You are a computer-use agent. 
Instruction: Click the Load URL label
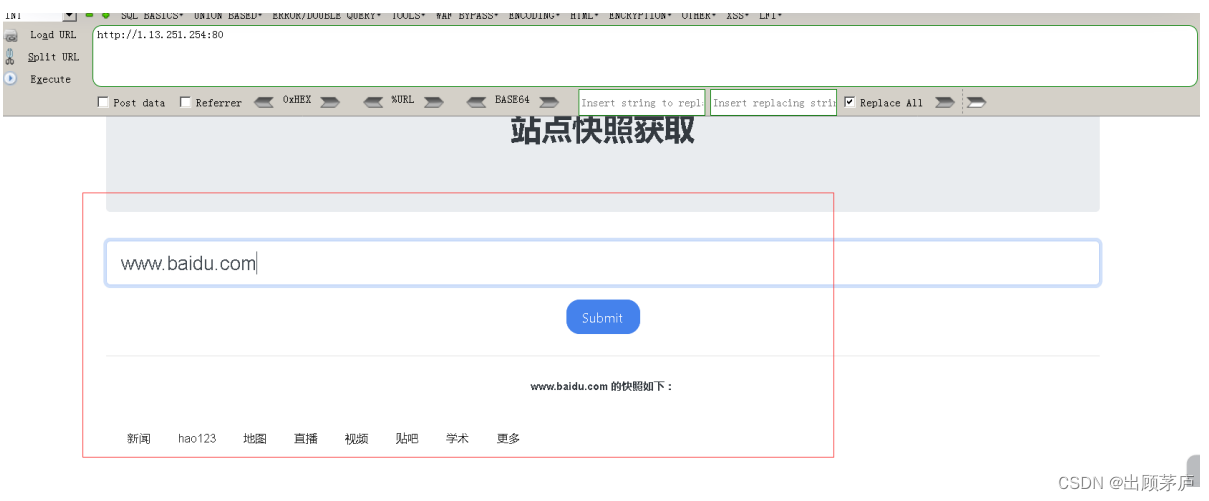[x=53, y=35]
